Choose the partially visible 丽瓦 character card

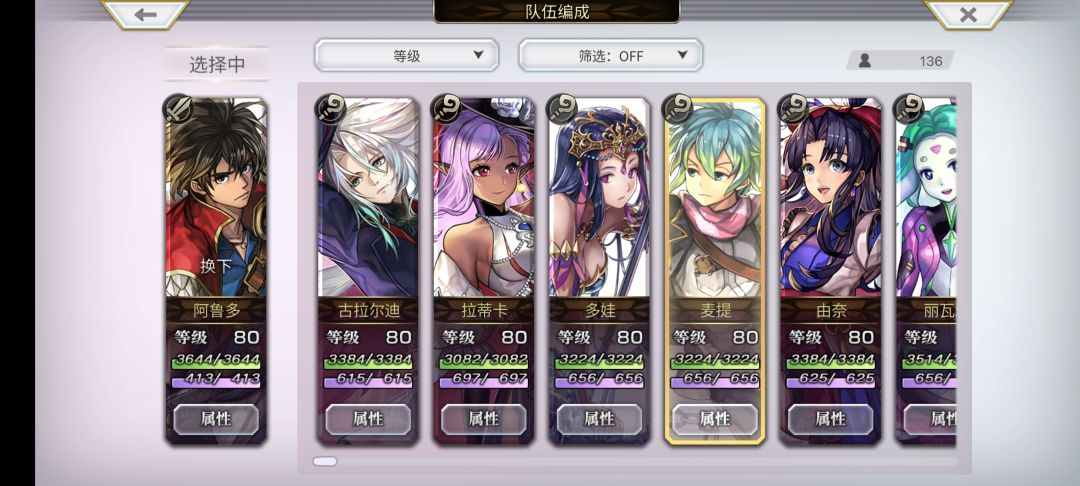925,271
